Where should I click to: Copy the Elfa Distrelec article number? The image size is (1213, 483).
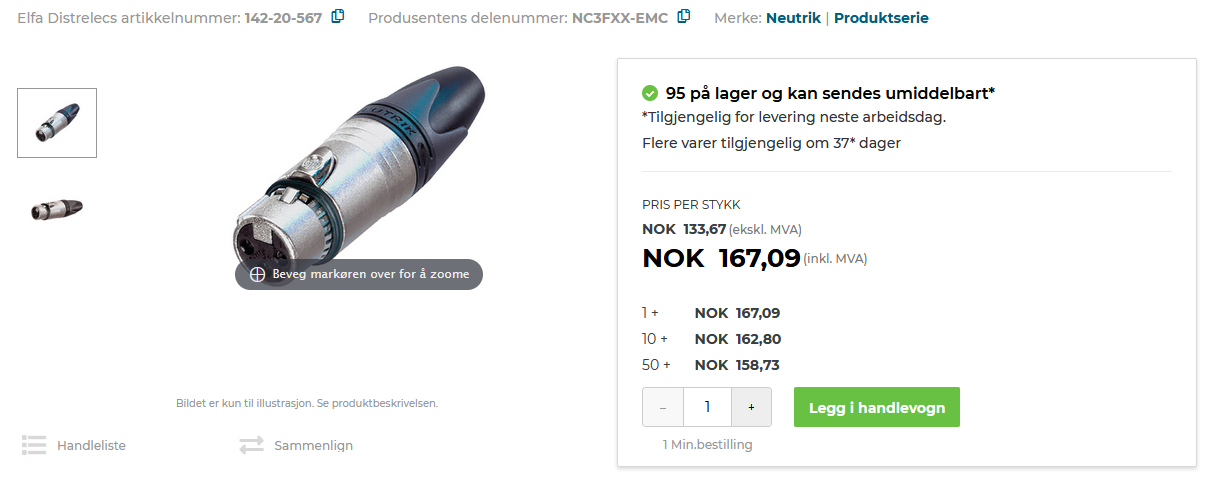tap(338, 16)
